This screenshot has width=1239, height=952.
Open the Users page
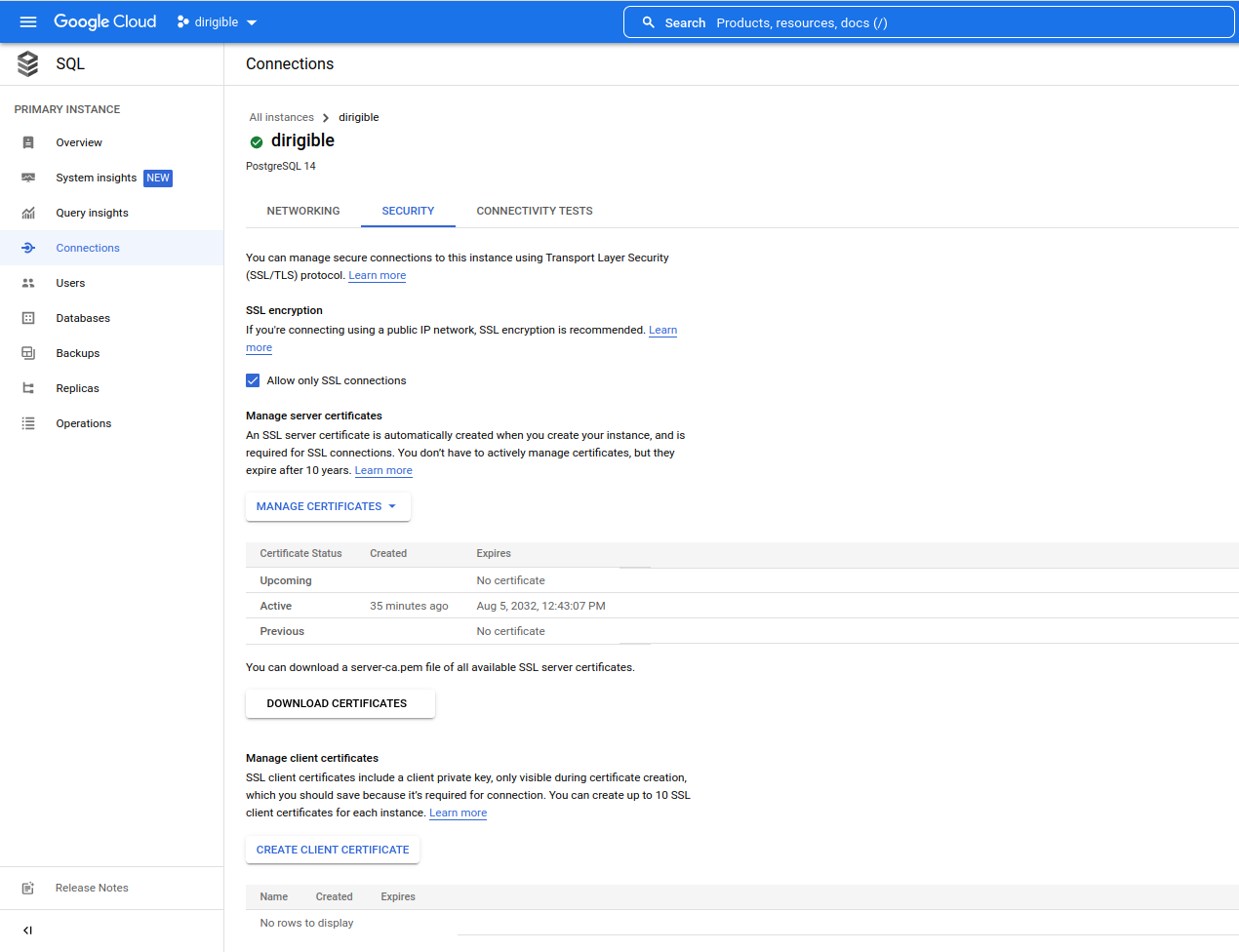[70, 283]
